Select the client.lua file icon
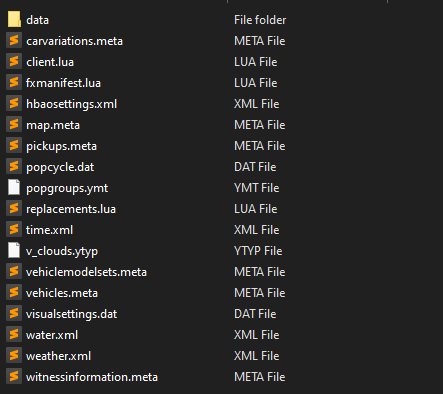 pos(14,61)
